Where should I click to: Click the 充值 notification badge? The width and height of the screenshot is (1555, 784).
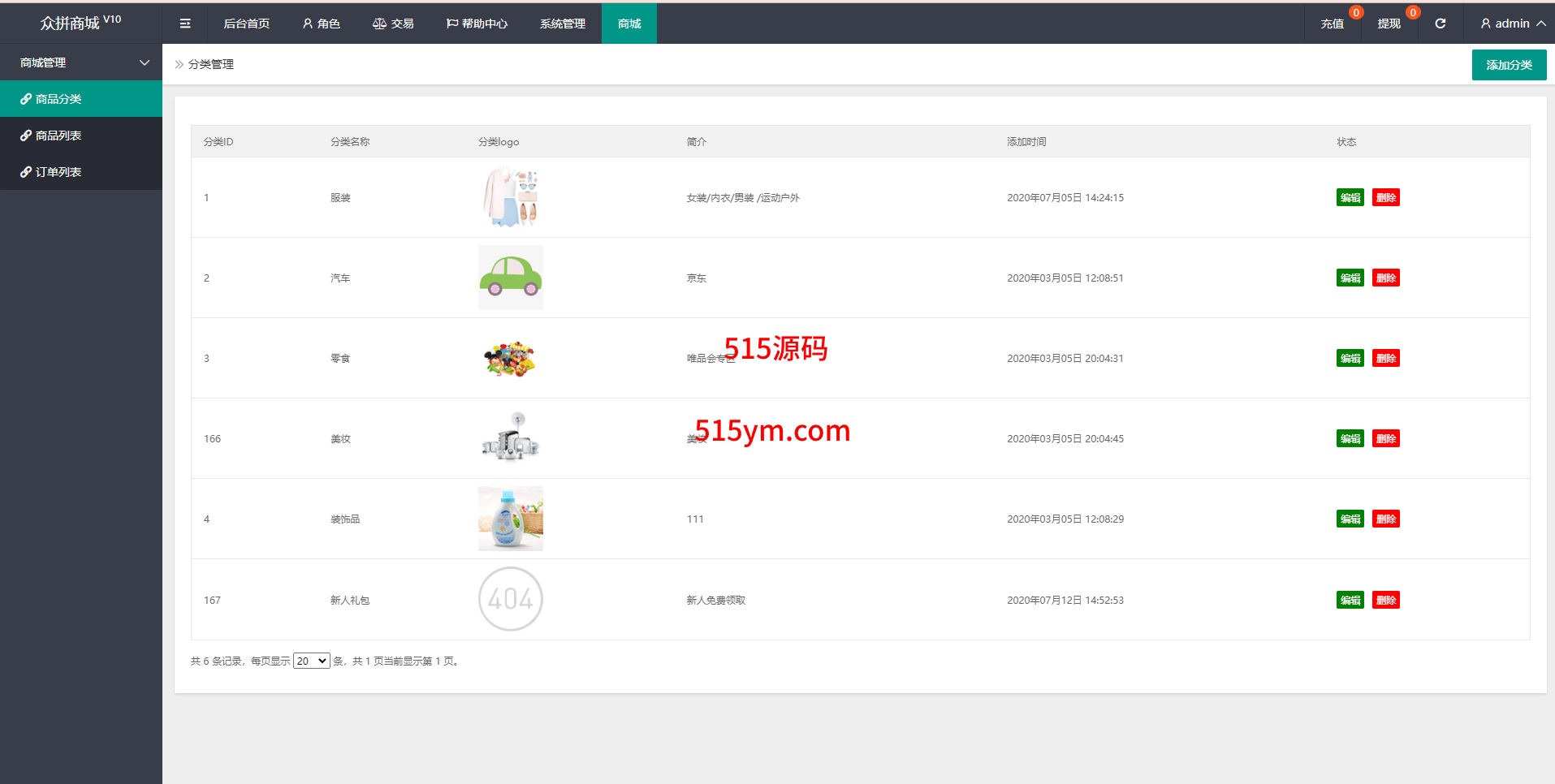(x=1356, y=12)
